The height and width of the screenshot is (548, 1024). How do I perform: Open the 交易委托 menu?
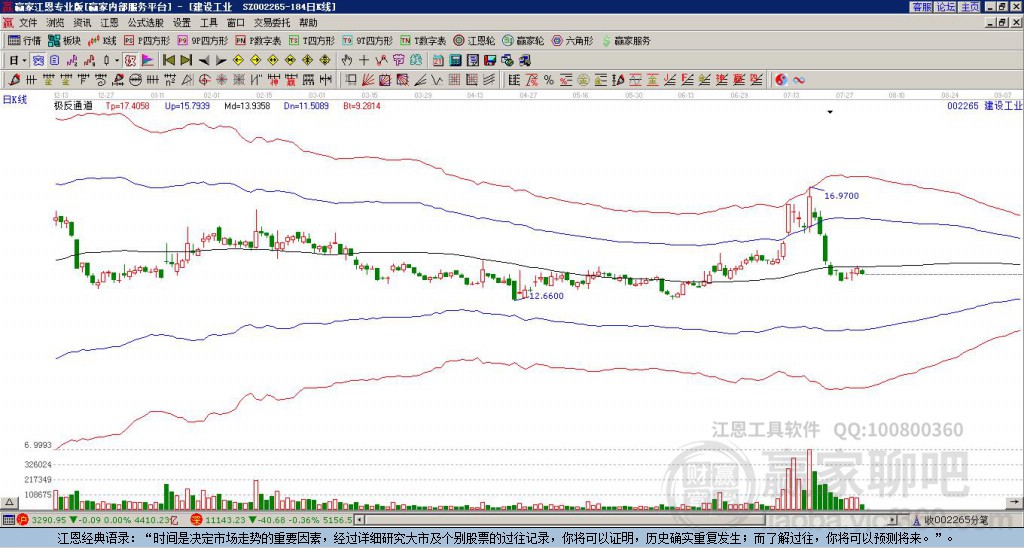272,23
